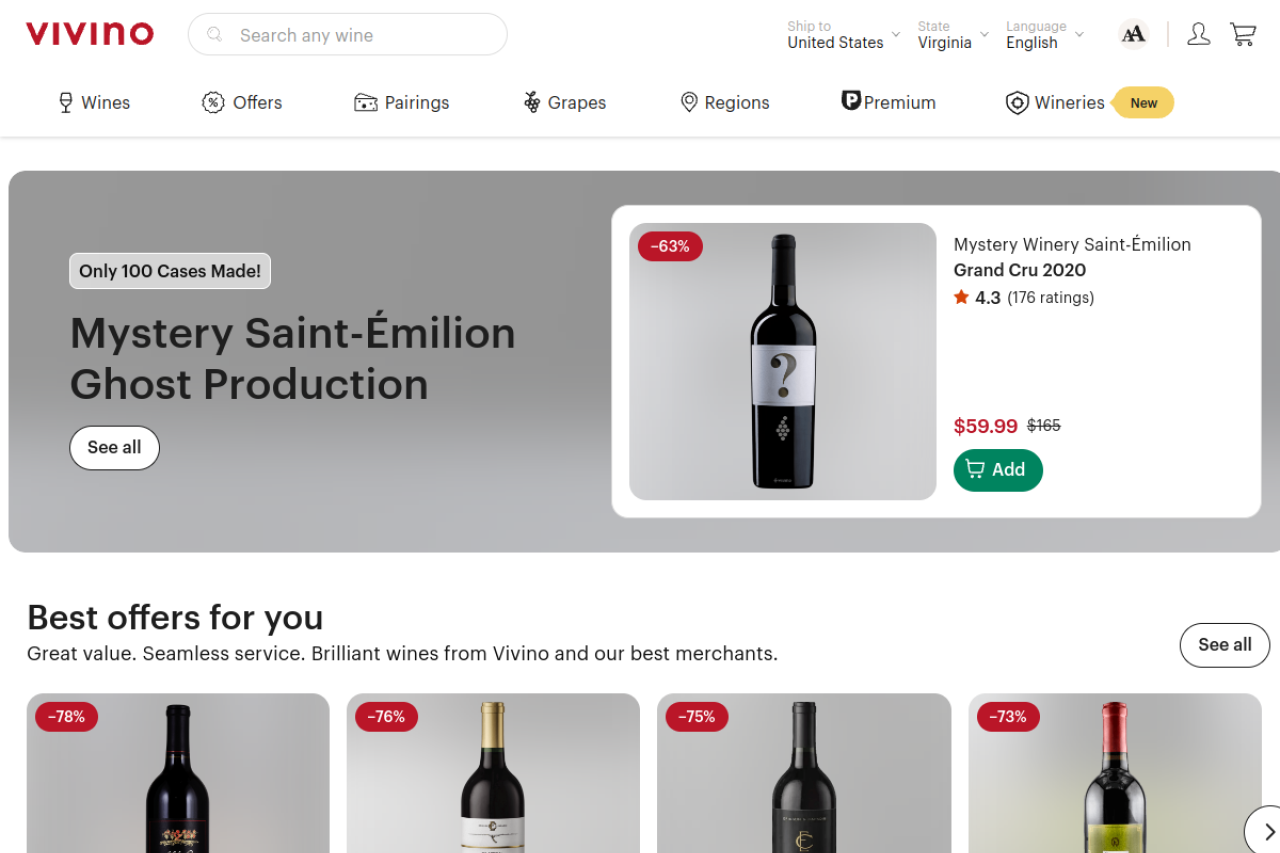Image resolution: width=1280 pixels, height=853 pixels.
Task: Expand the Ship to country dropdown
Action: point(843,35)
